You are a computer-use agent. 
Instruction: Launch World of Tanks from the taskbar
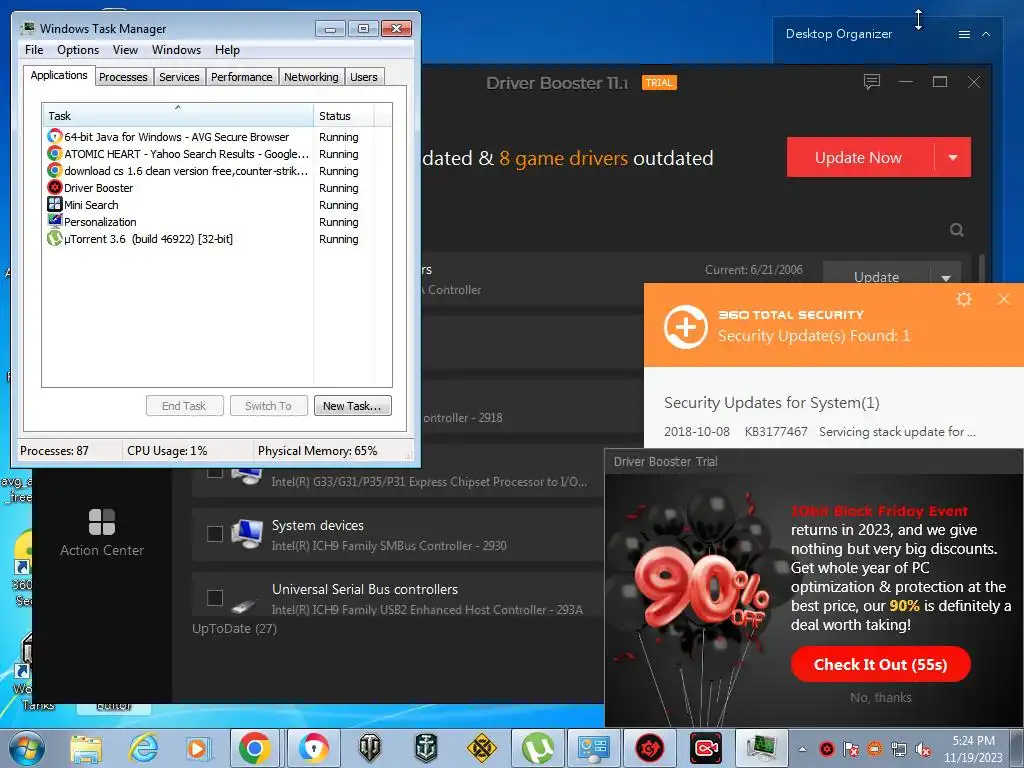pyautogui.click(x=370, y=748)
